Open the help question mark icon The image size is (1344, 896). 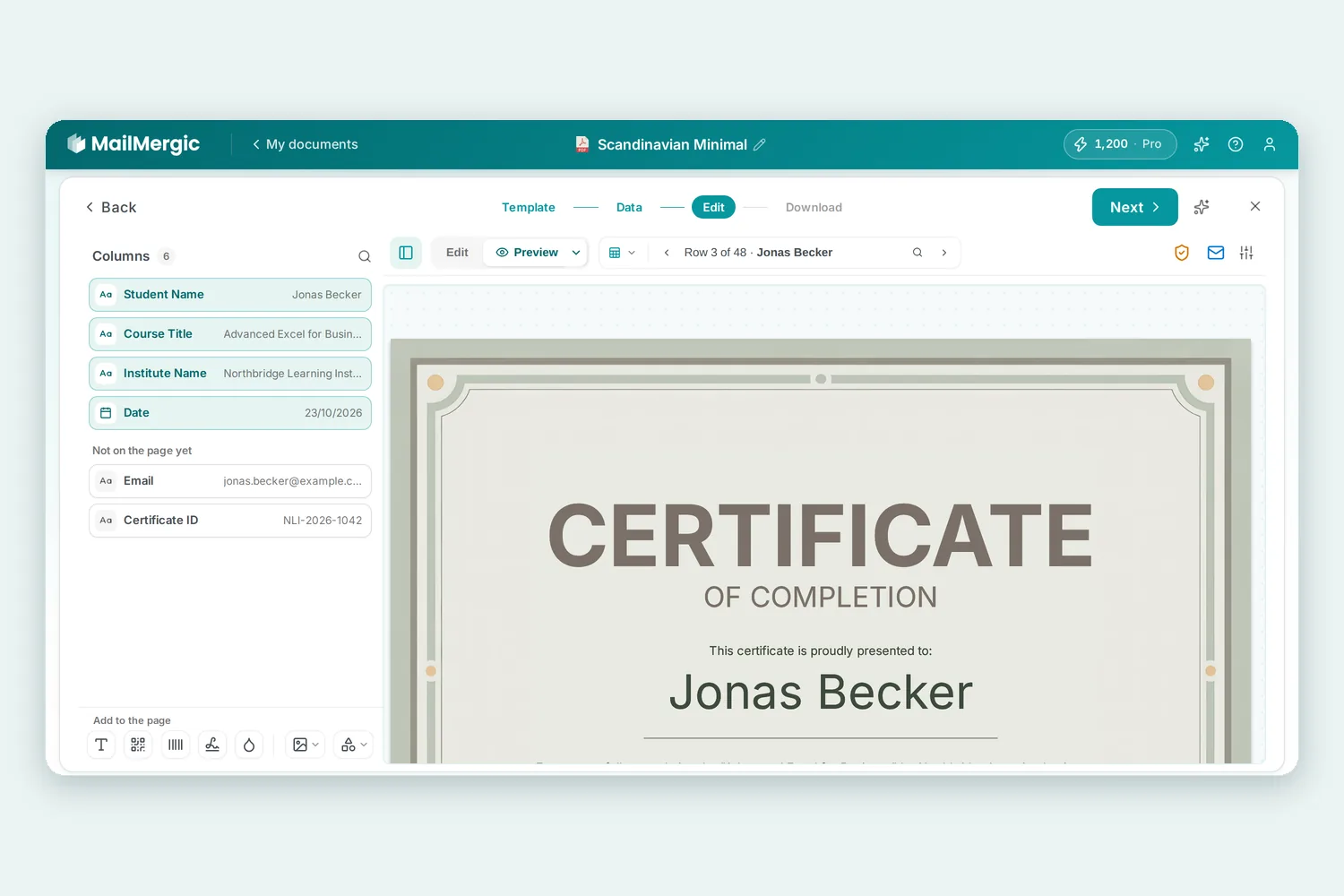point(1236,144)
